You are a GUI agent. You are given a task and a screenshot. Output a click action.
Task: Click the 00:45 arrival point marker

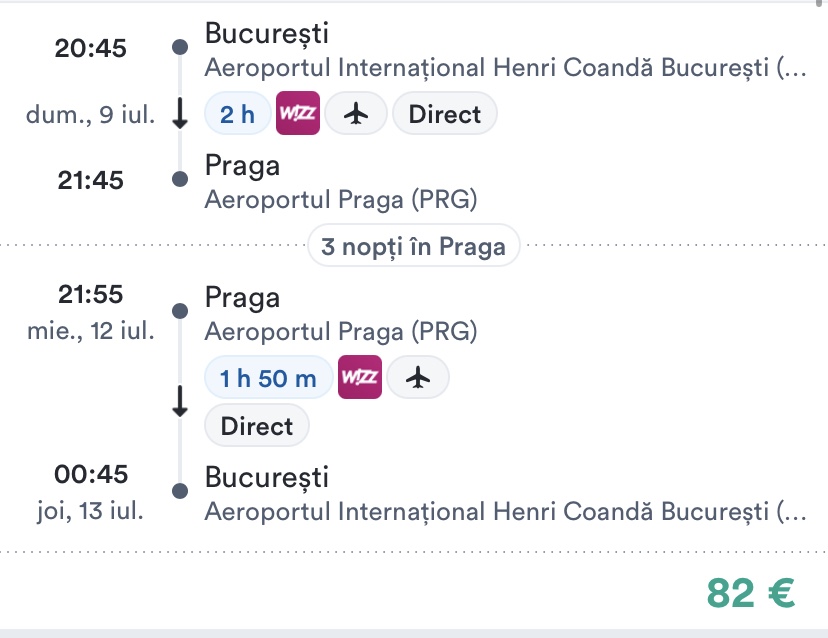180,491
